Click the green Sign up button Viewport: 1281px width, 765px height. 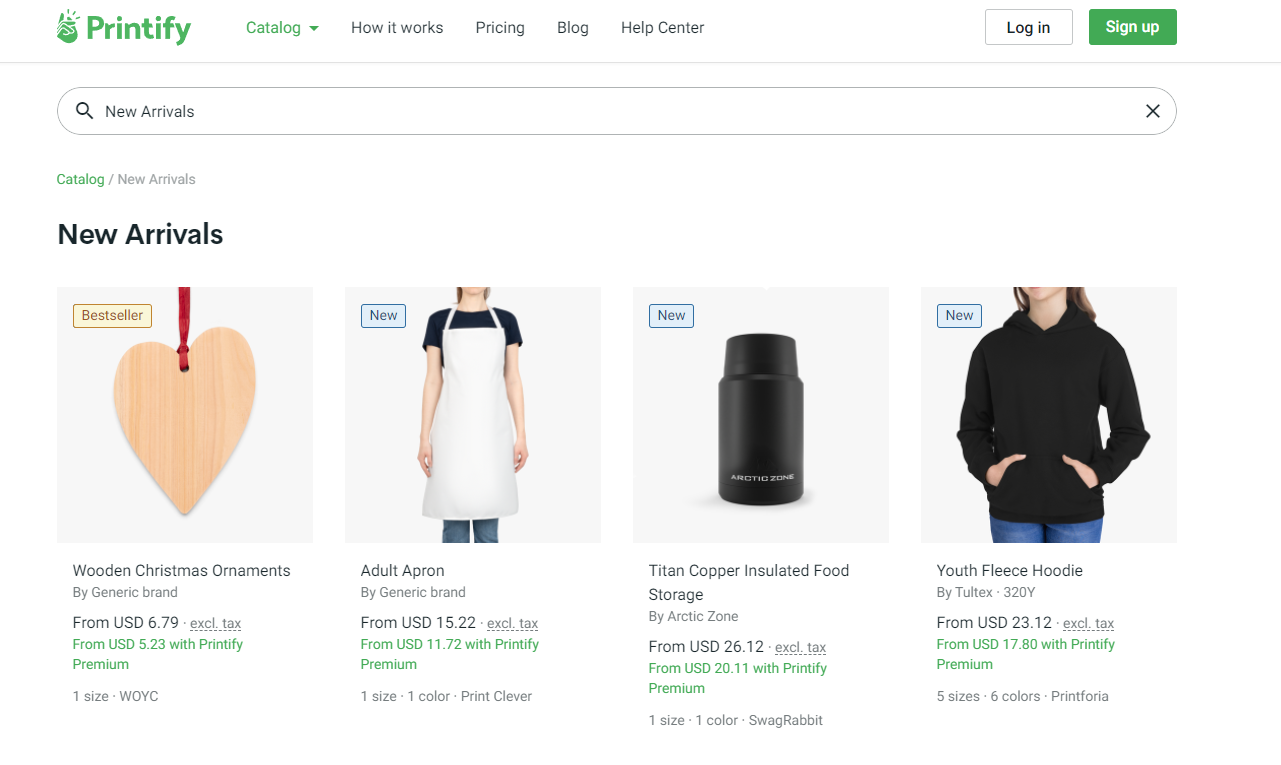(x=1132, y=27)
